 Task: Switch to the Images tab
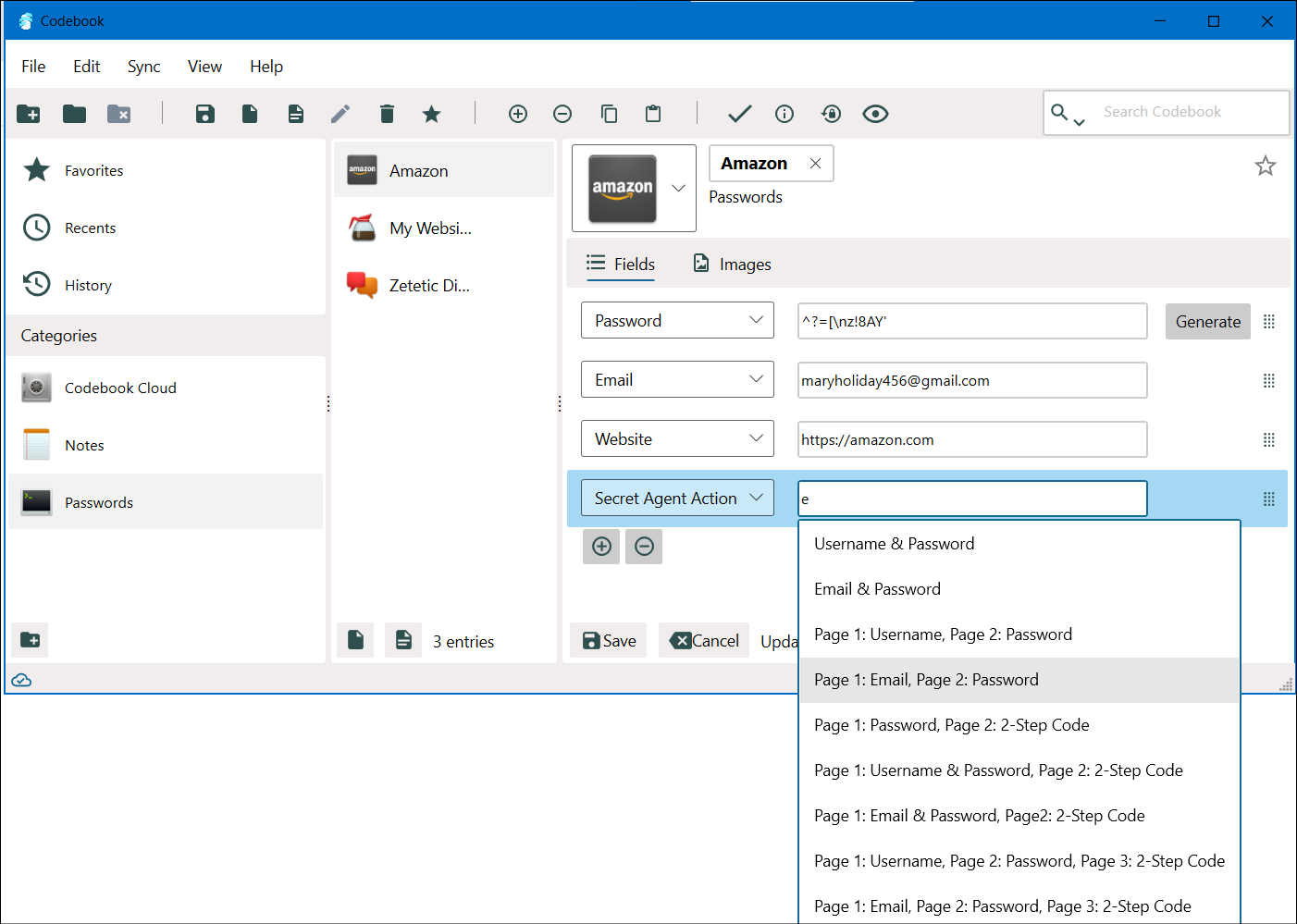732,264
